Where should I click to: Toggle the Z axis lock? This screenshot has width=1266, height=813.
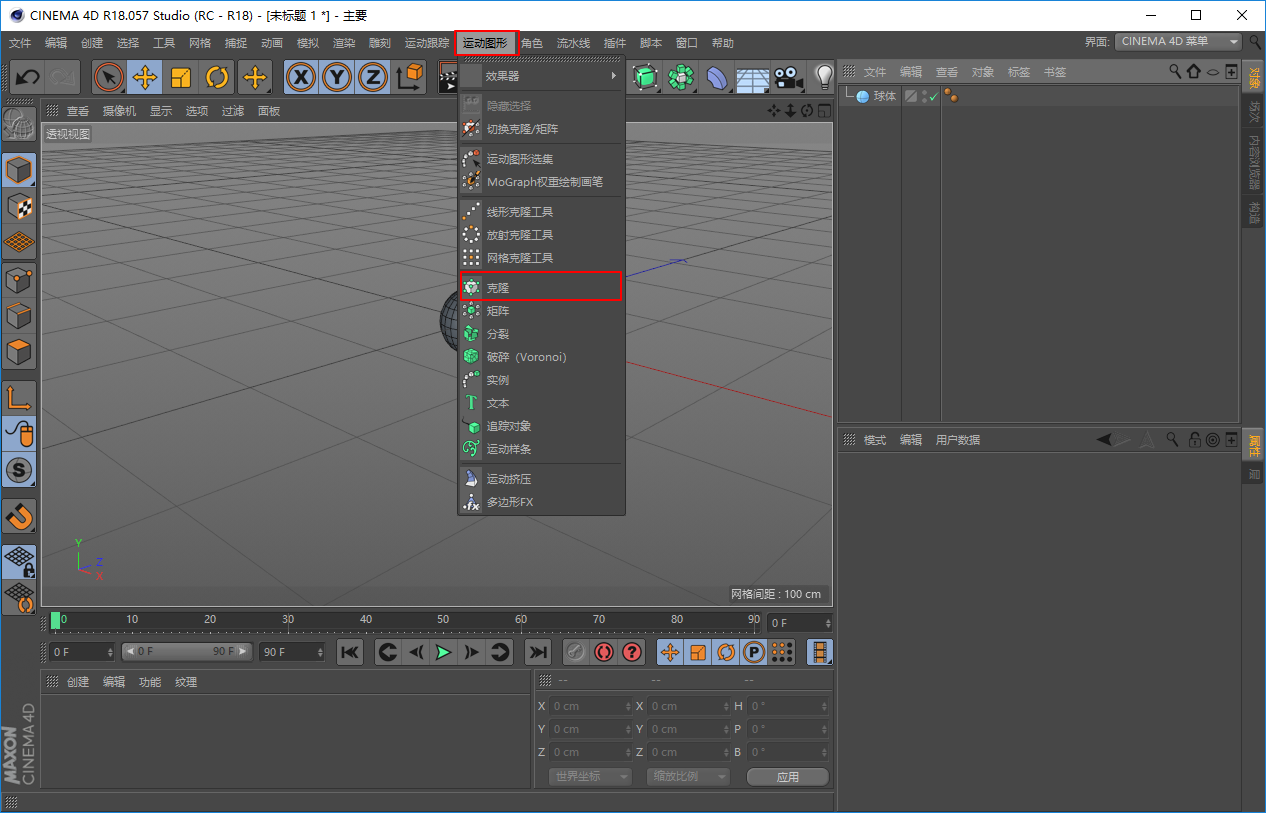(x=373, y=77)
